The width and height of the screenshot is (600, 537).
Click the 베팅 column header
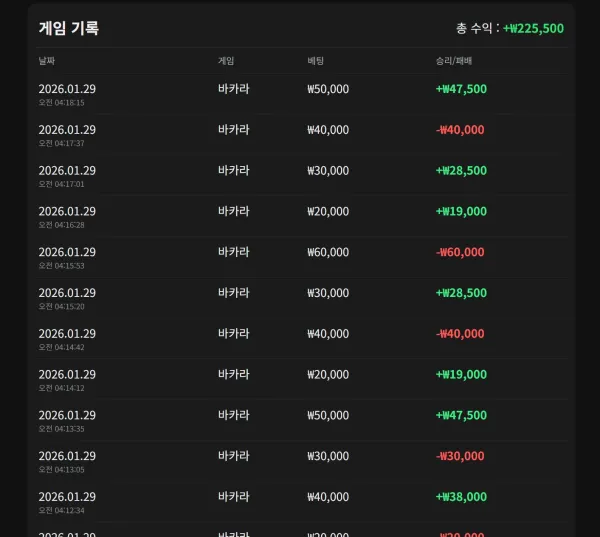tap(316, 61)
